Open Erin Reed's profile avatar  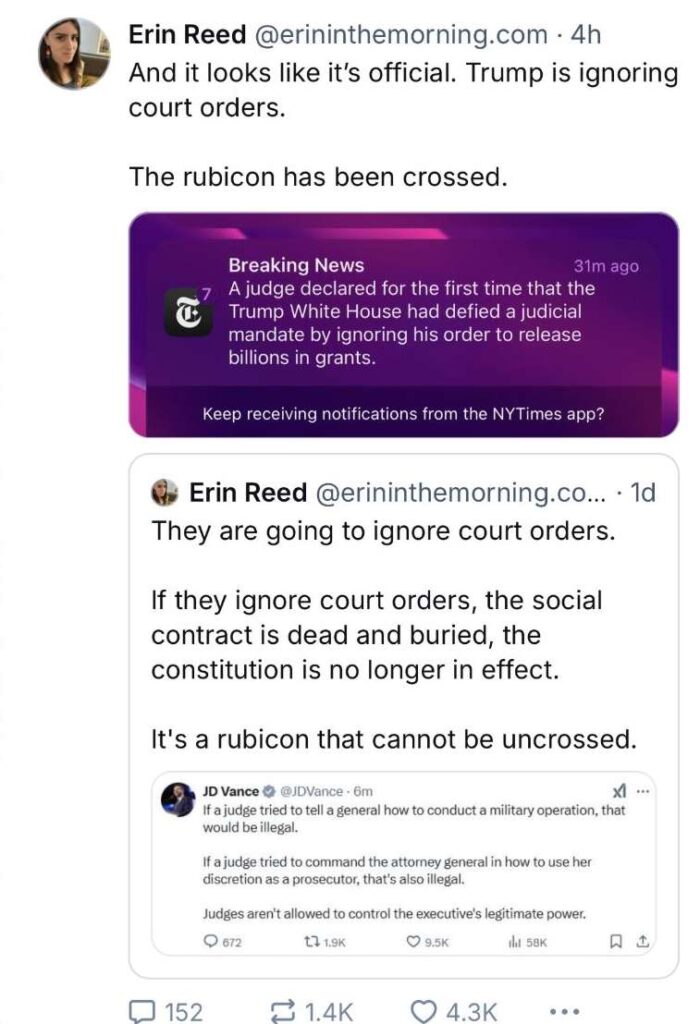[x=73, y=54]
